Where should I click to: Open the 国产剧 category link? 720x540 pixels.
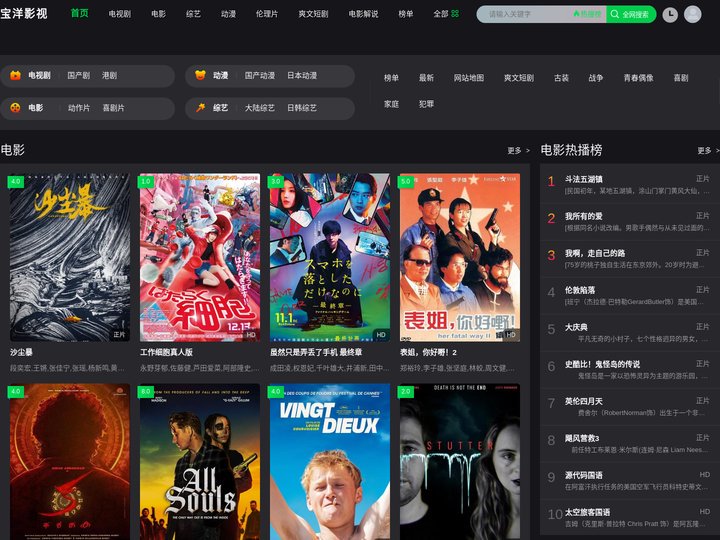click(79, 75)
